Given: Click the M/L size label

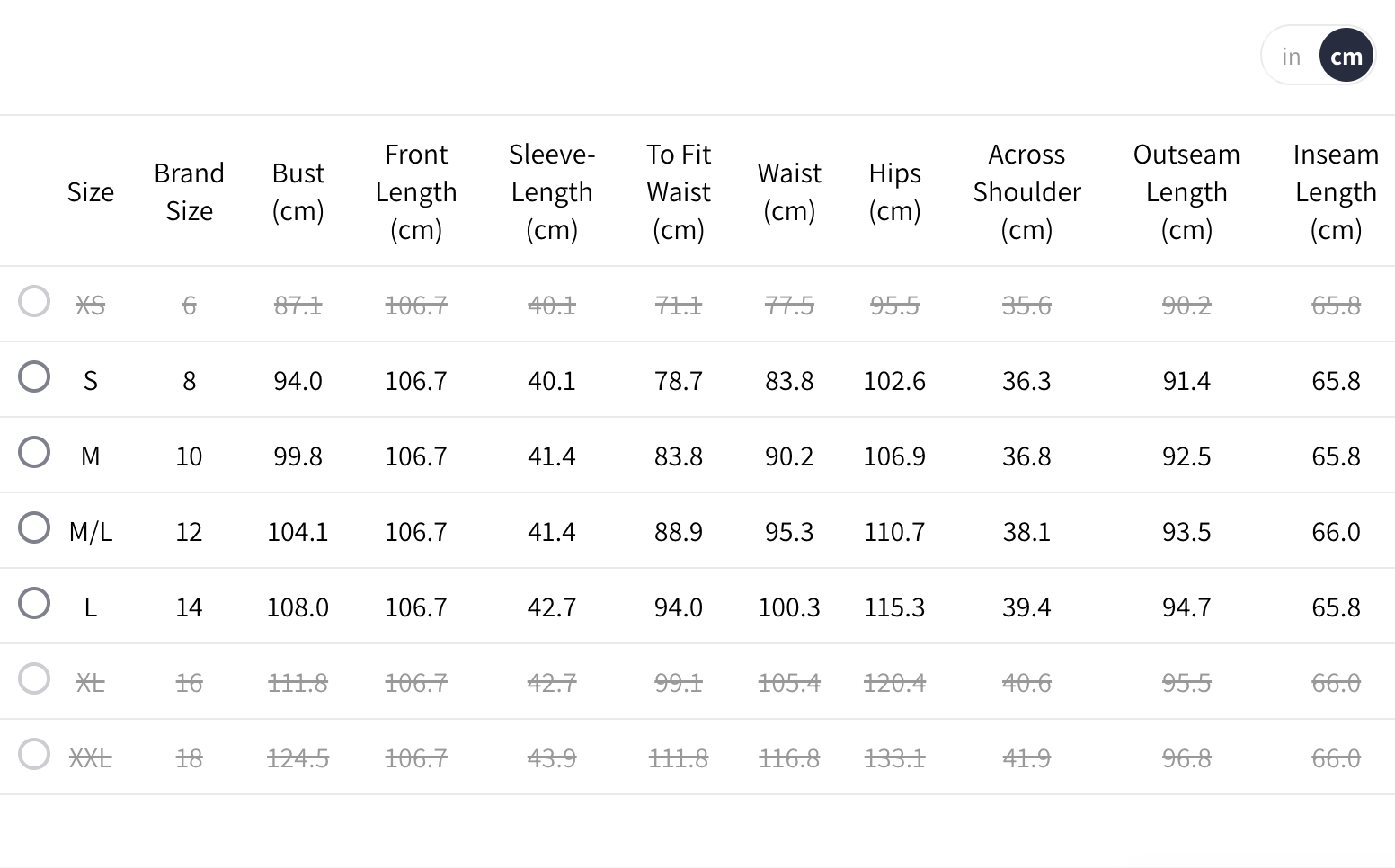Looking at the screenshot, I should 91,532.
